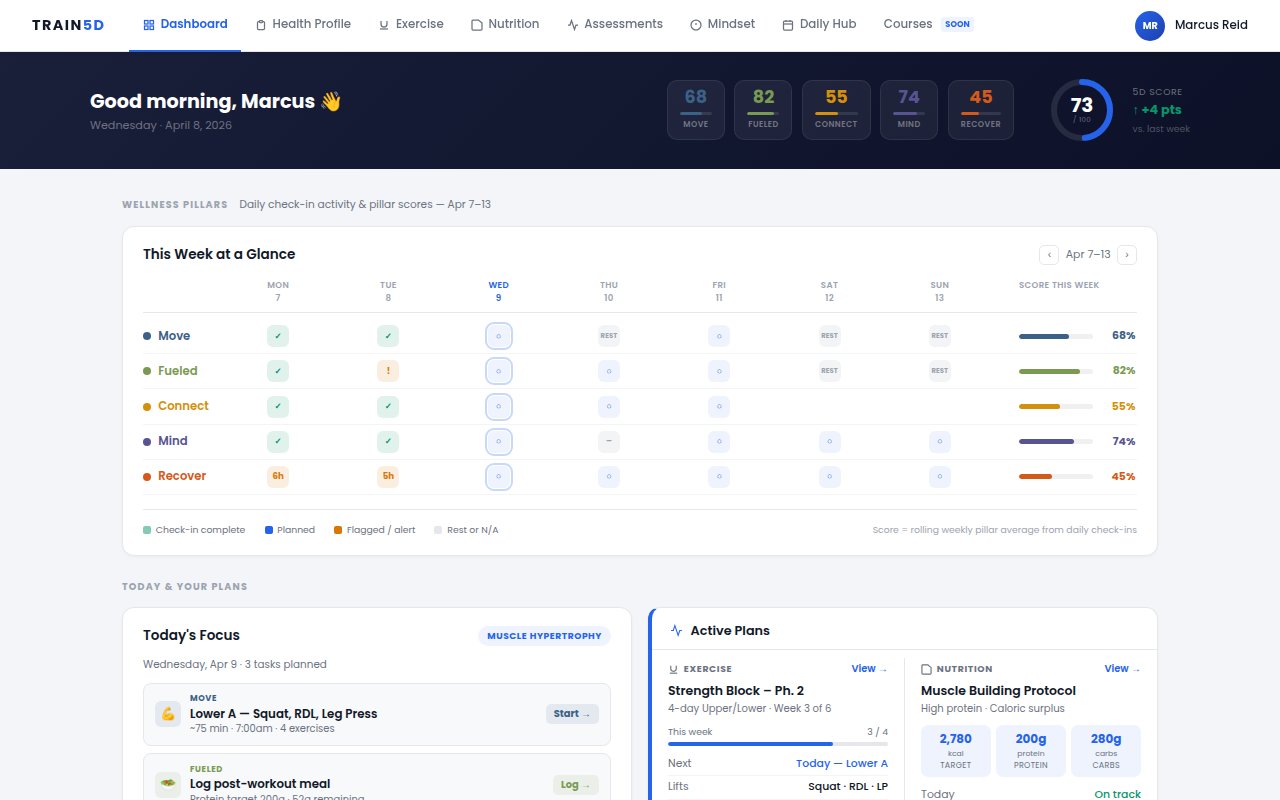Screen dimensions: 1280x800
Task: Click the Connect 55 score card
Action: click(836, 110)
